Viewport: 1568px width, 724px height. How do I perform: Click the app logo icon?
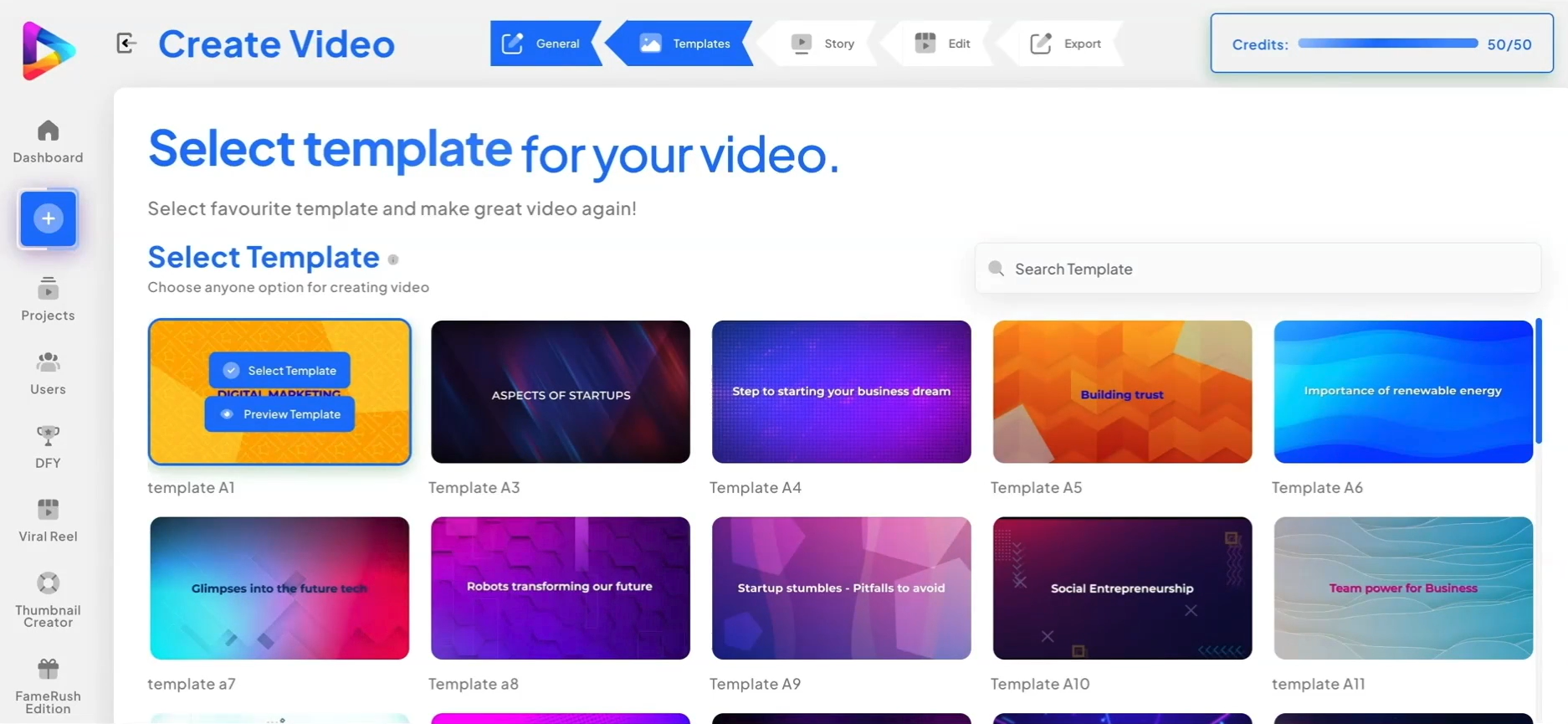click(x=49, y=50)
